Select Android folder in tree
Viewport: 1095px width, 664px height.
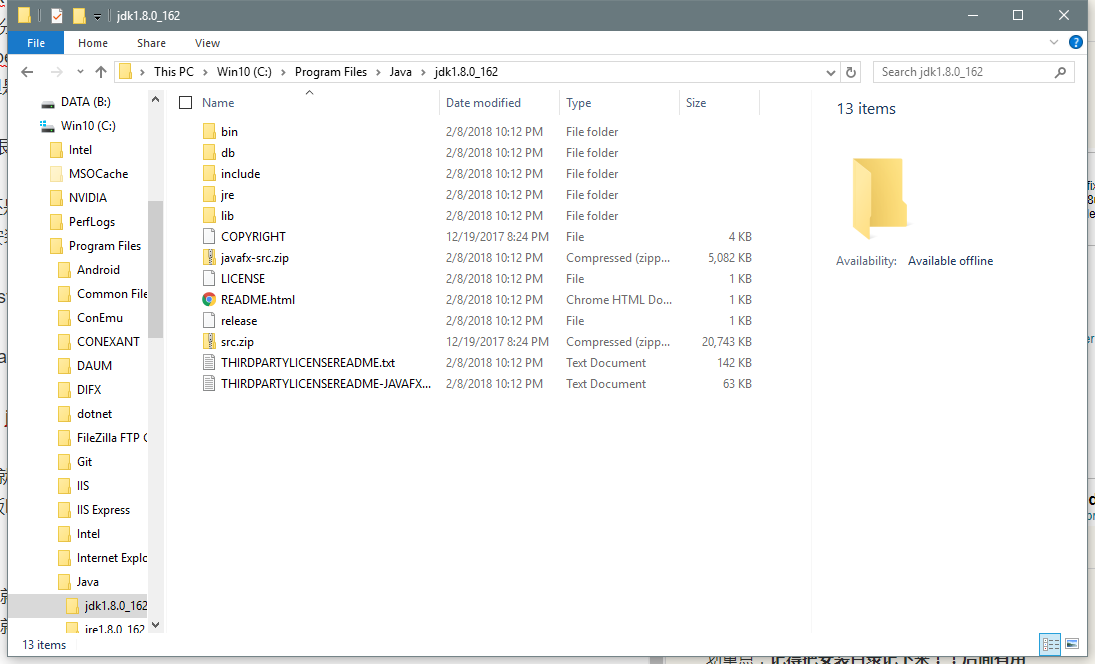pyautogui.click(x=98, y=270)
